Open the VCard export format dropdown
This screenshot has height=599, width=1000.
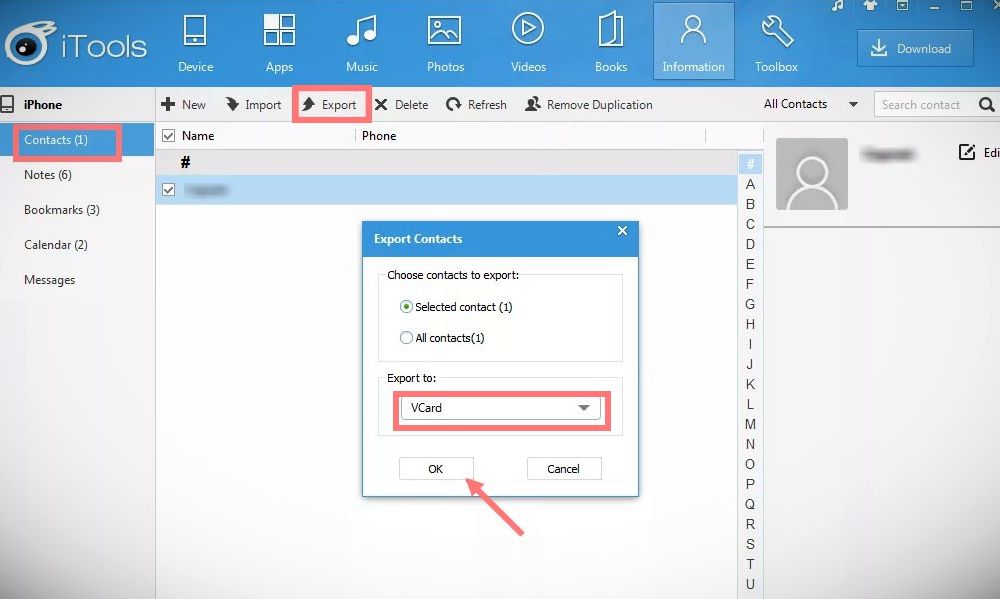pyautogui.click(x=501, y=408)
